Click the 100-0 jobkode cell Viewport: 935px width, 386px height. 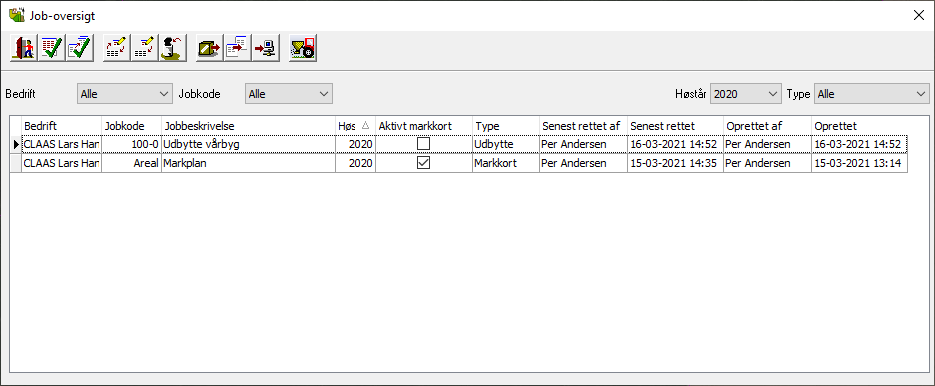pos(131,144)
